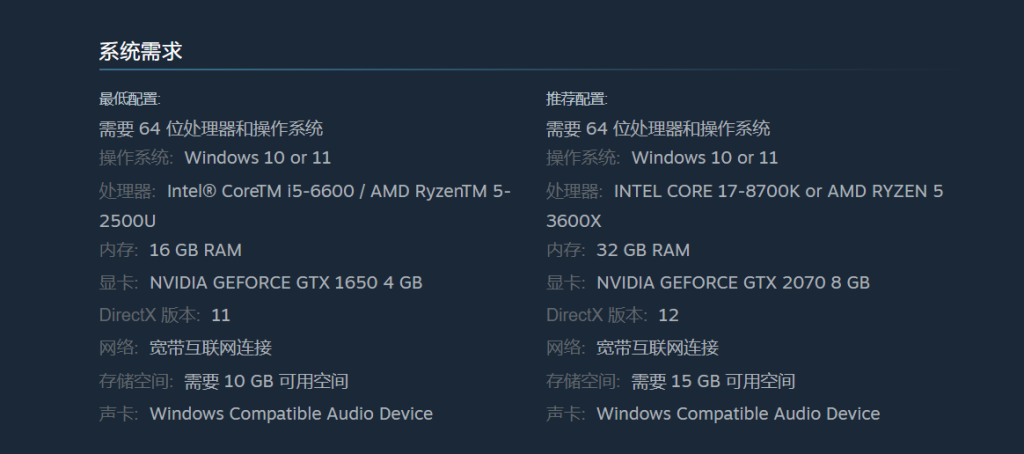Click minimum 需要 64 位处理器和操作系统 line
The image size is (1024, 454).
210,129
